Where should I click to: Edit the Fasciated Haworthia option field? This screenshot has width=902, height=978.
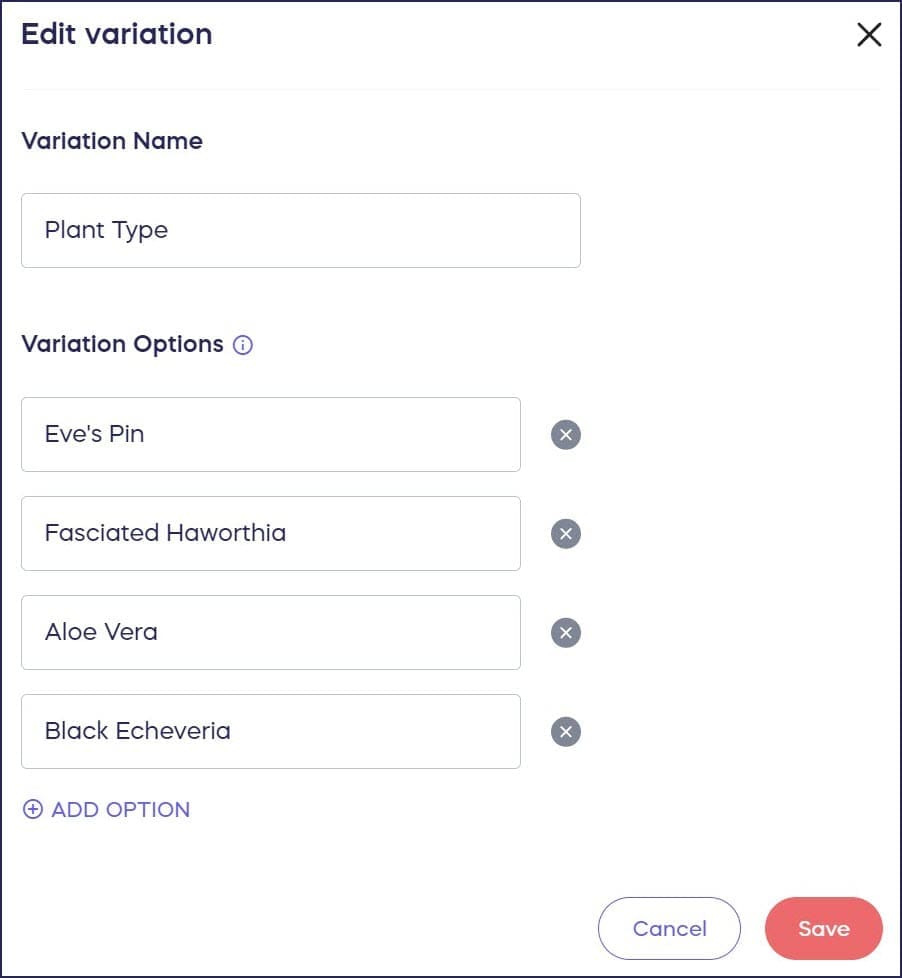(x=270, y=534)
